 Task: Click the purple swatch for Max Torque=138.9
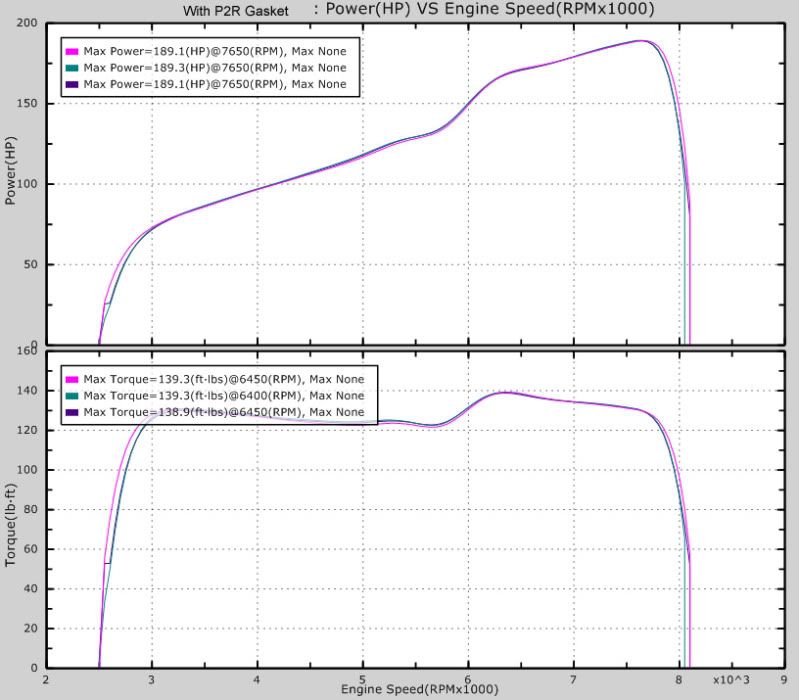(72, 412)
